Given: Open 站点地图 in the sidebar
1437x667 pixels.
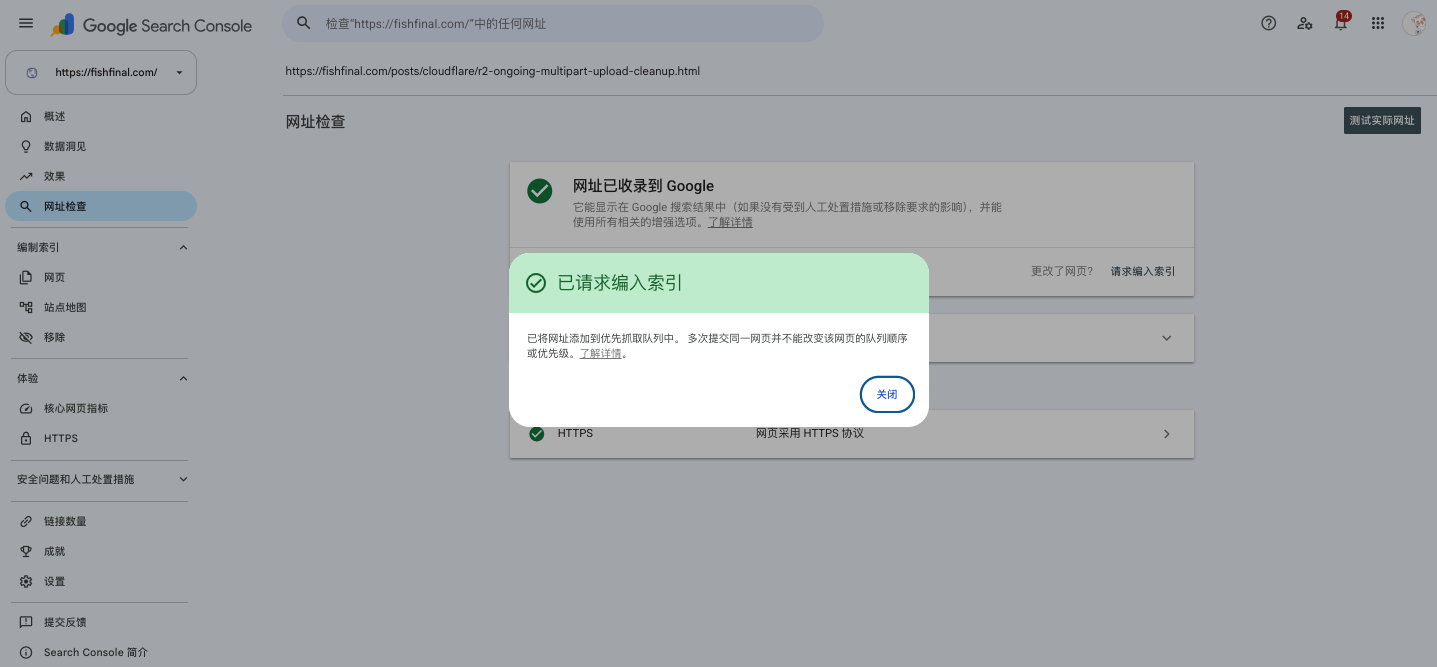Looking at the screenshot, I should pyautogui.click(x=101, y=307).
